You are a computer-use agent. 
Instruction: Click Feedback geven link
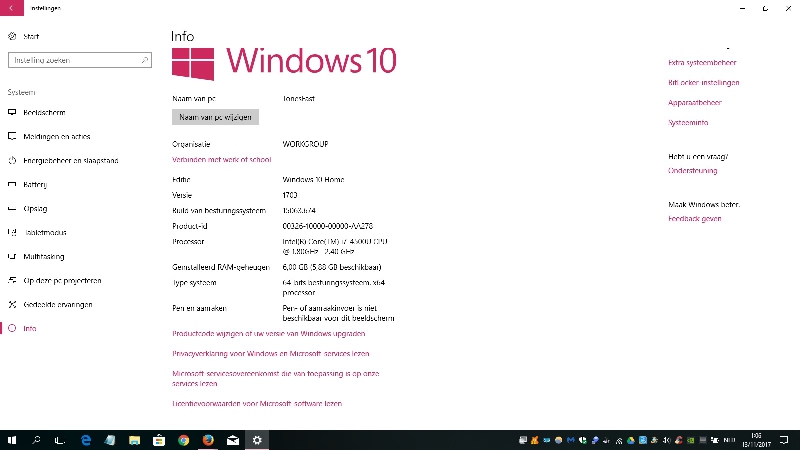coord(694,218)
